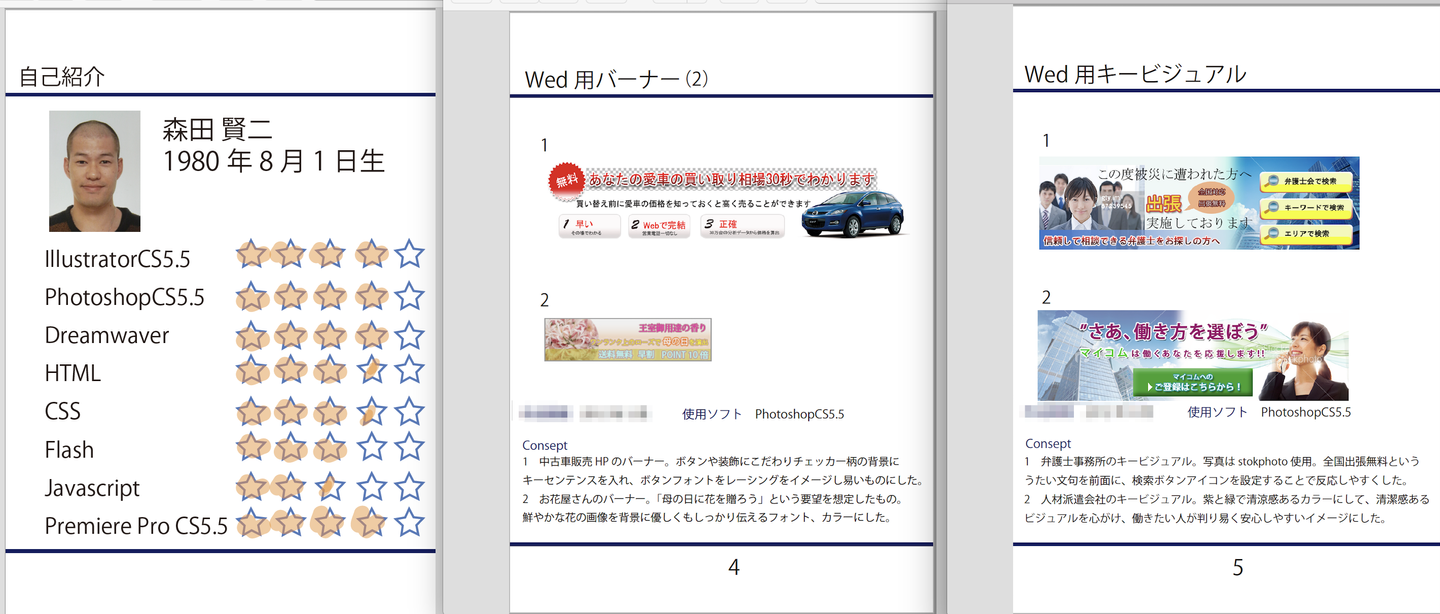Click page number 5

coord(1238,567)
